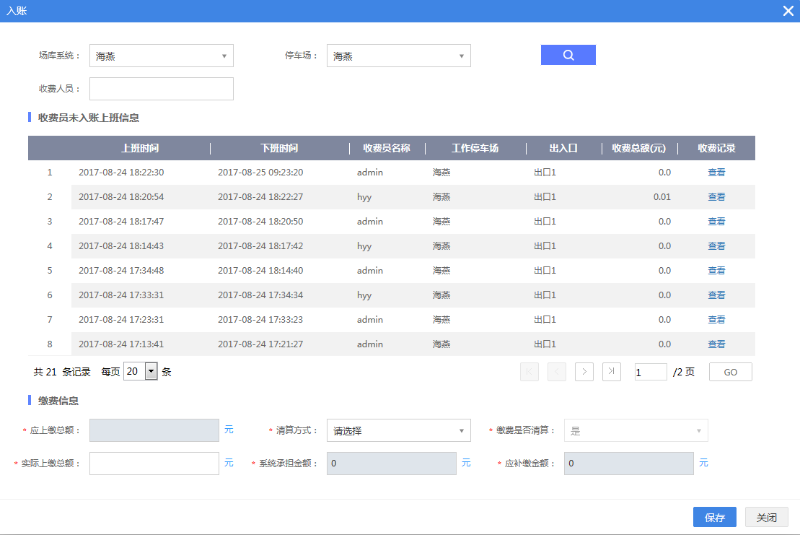Click the 收费总额(元) column header

tap(638, 148)
